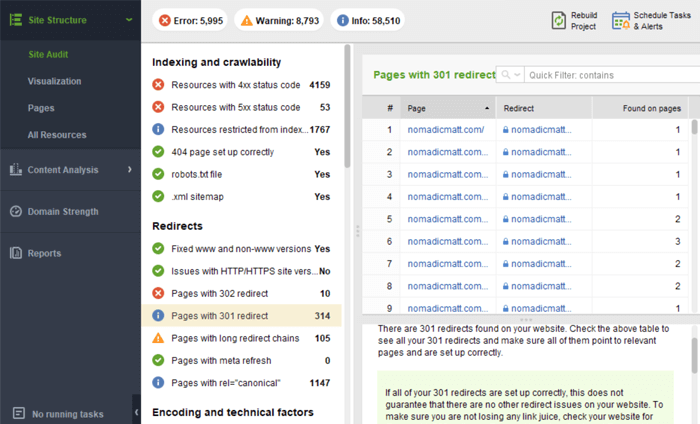Click check icon for .xml sitemap
700x424 pixels.
click(158, 196)
